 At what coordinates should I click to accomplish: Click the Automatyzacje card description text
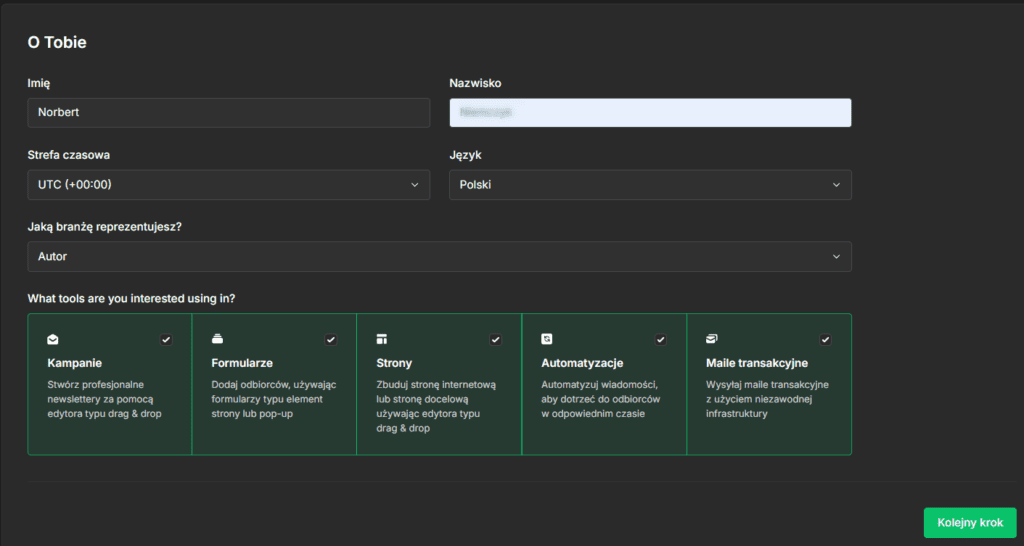pos(599,399)
